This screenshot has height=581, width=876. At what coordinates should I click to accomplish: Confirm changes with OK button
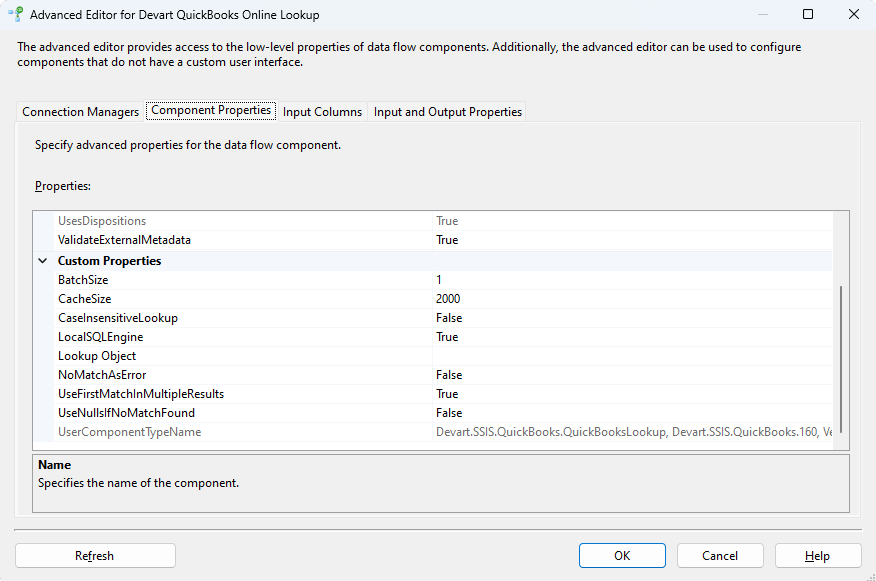622,556
